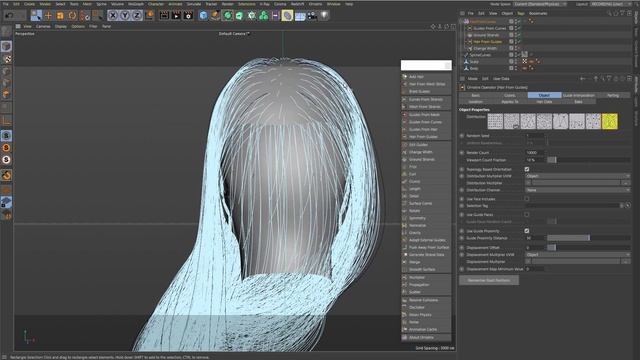The height and width of the screenshot is (360, 640).
Task: Select the Move tool in top toolbar
Action: point(48,16)
